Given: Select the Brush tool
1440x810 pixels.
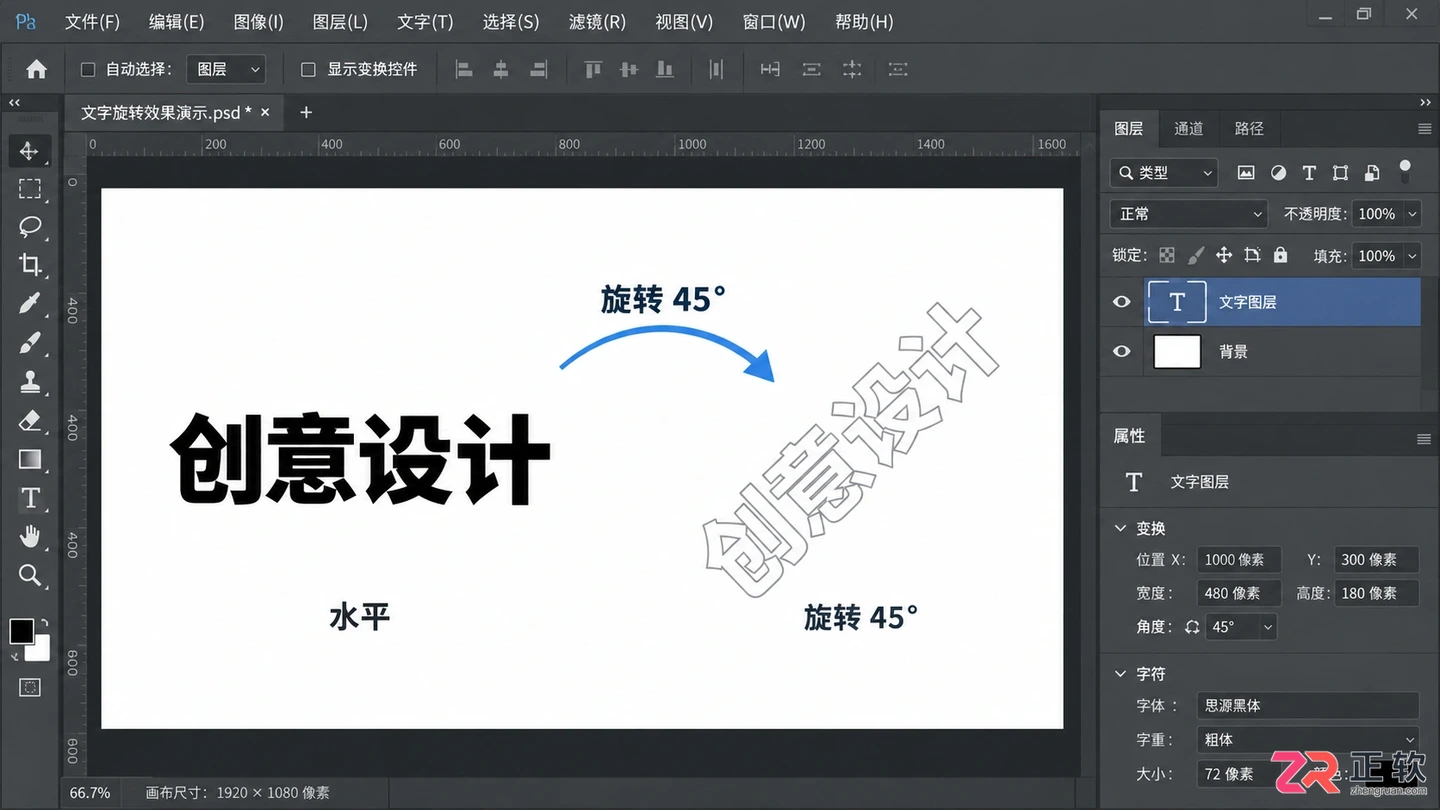Looking at the screenshot, I should 30,343.
